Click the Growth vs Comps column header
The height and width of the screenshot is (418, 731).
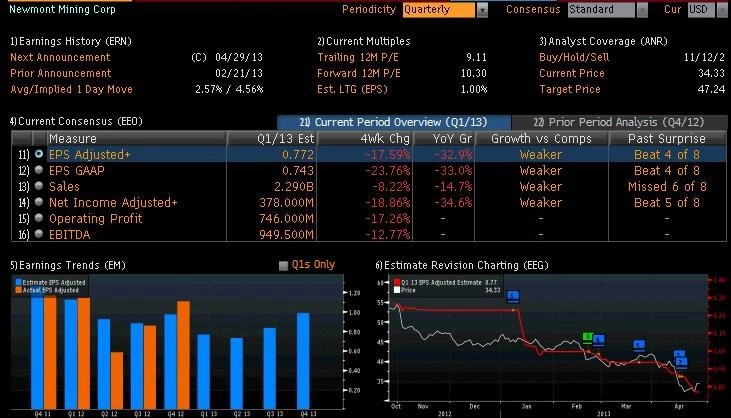pos(541,138)
